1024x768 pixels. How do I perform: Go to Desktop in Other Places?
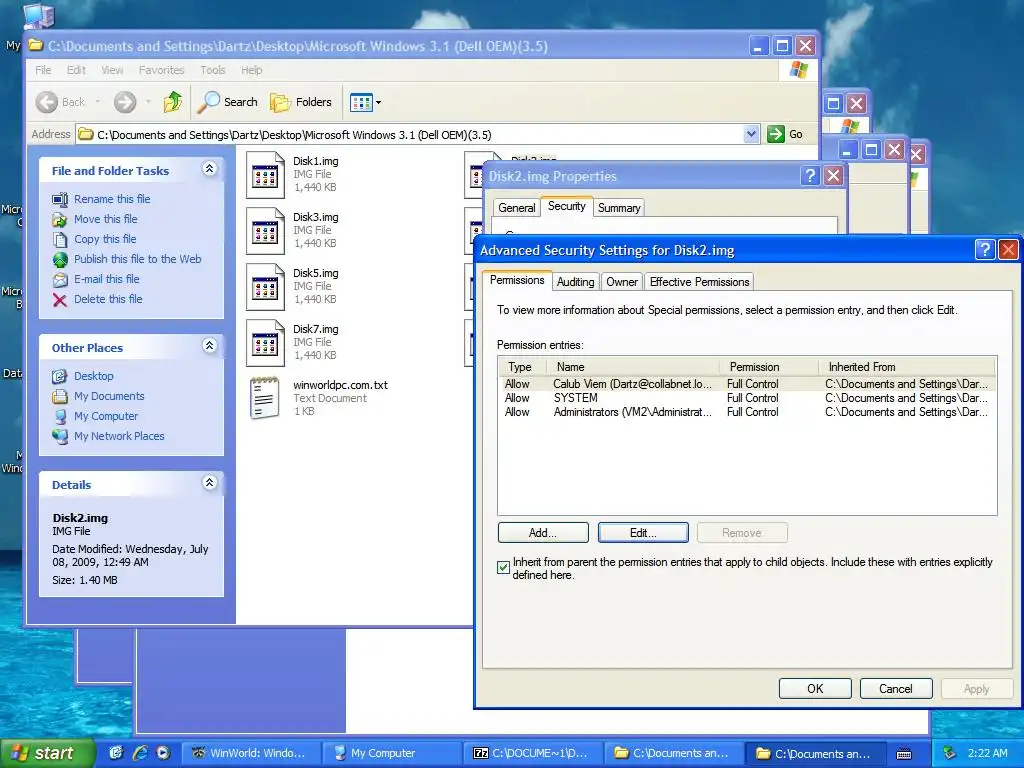93,376
